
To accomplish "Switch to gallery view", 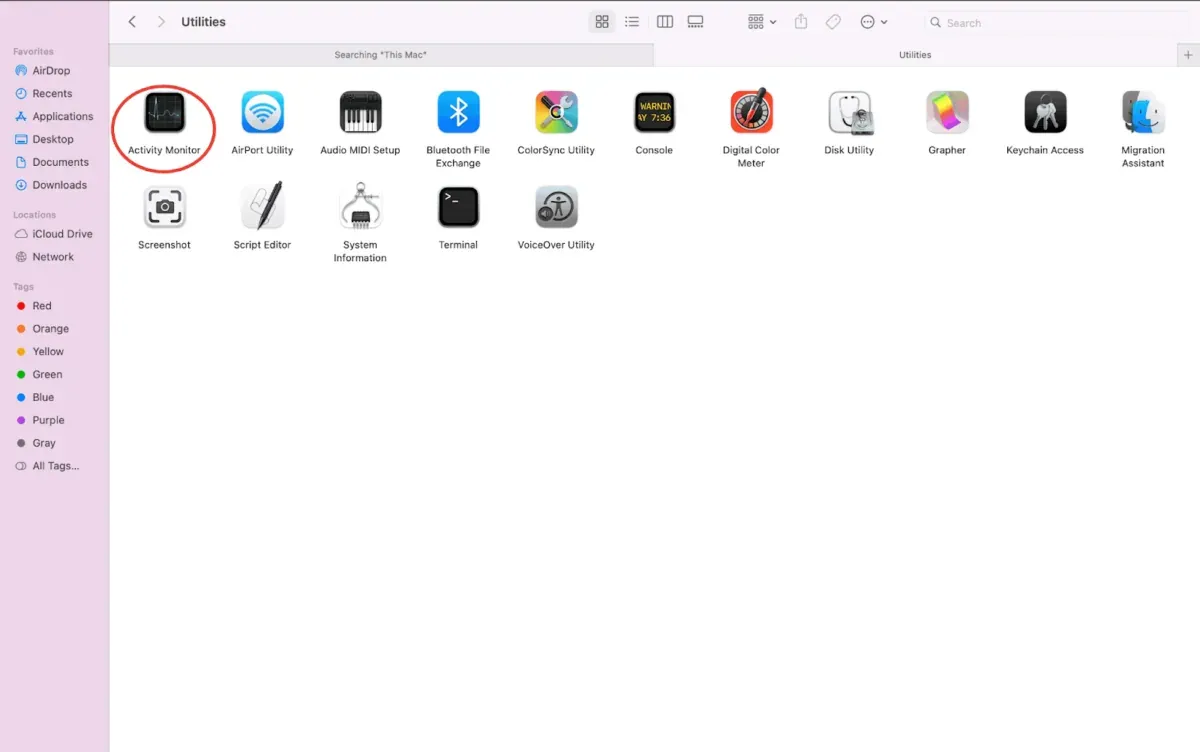I will [x=695, y=22].
